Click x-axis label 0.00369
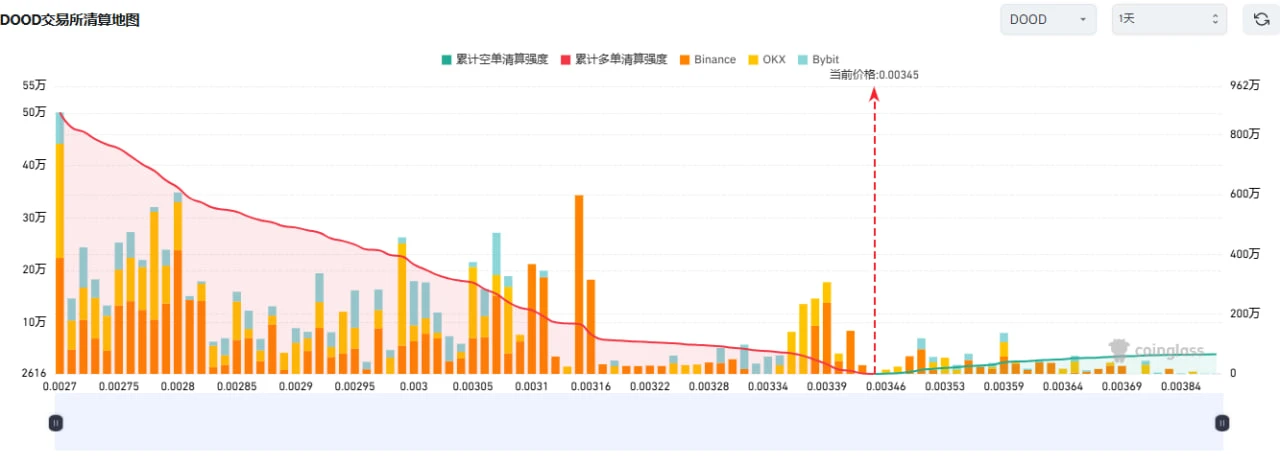This screenshot has height=464, width=1280. (1123, 385)
